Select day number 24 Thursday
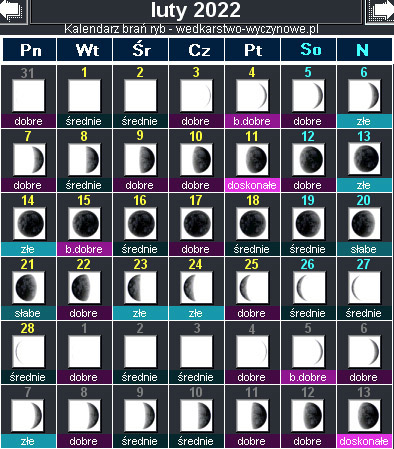 point(196,264)
